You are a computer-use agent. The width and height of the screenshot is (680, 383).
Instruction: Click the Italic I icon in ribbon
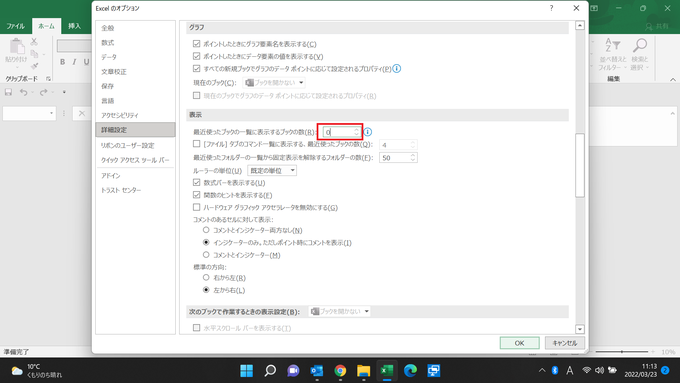(74, 62)
